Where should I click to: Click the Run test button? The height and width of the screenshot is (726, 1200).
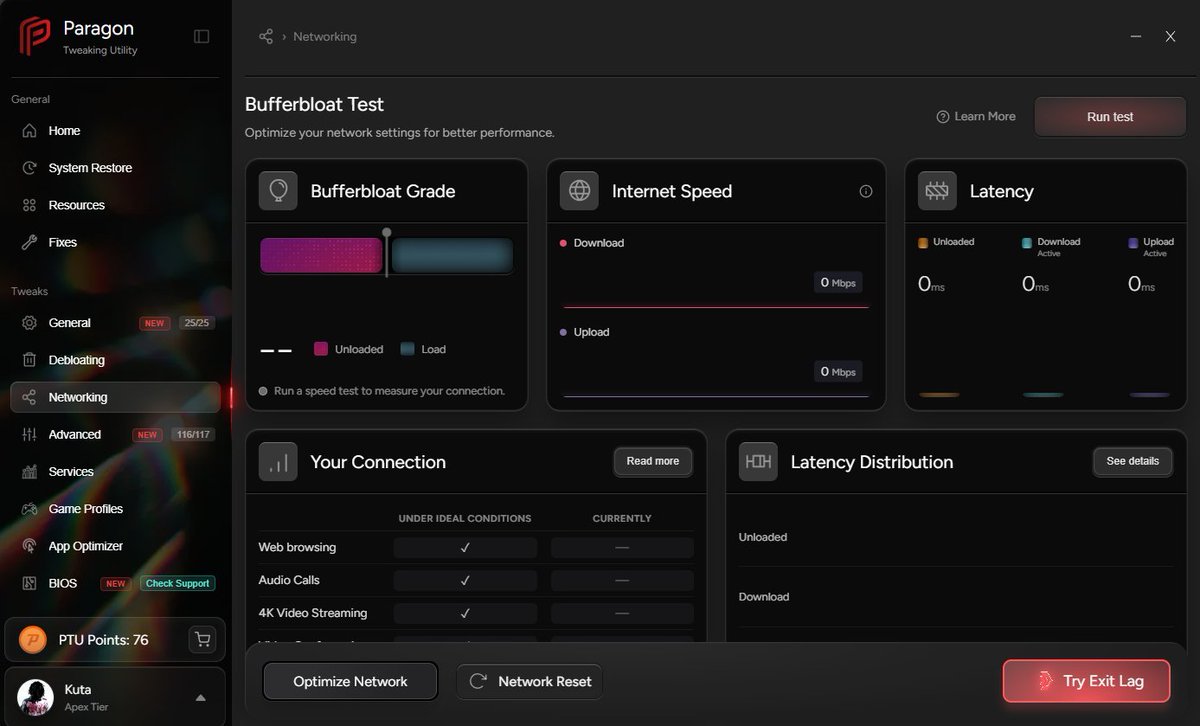pyautogui.click(x=1110, y=117)
